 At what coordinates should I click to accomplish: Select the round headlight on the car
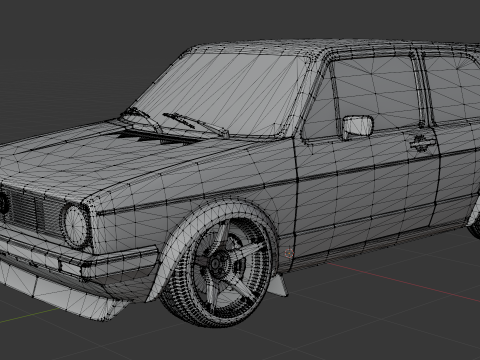[76, 226]
